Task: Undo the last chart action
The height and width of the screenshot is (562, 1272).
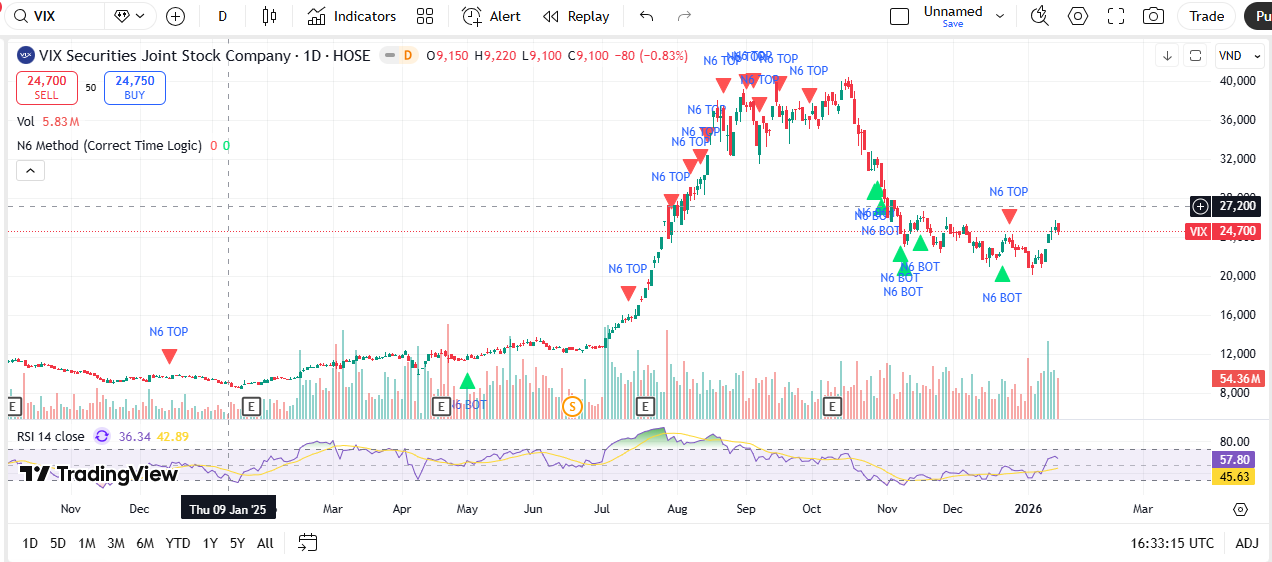Action: point(647,16)
